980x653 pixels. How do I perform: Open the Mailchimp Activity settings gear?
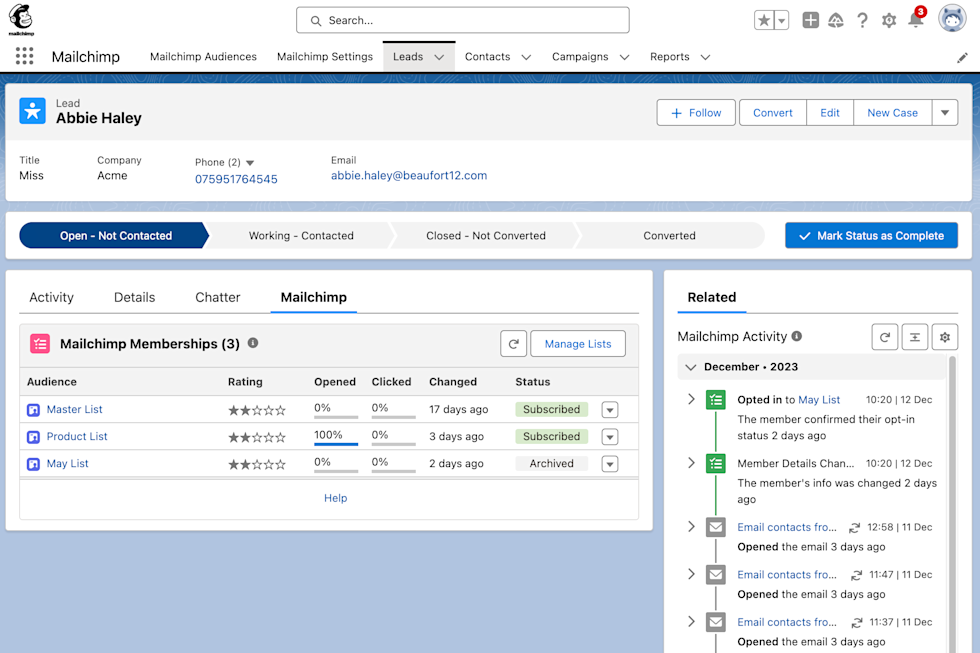coord(944,337)
